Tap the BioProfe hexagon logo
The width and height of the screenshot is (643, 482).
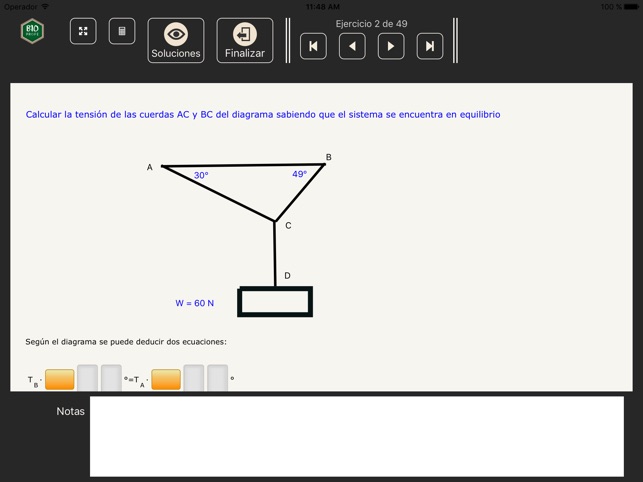pyautogui.click(x=32, y=31)
